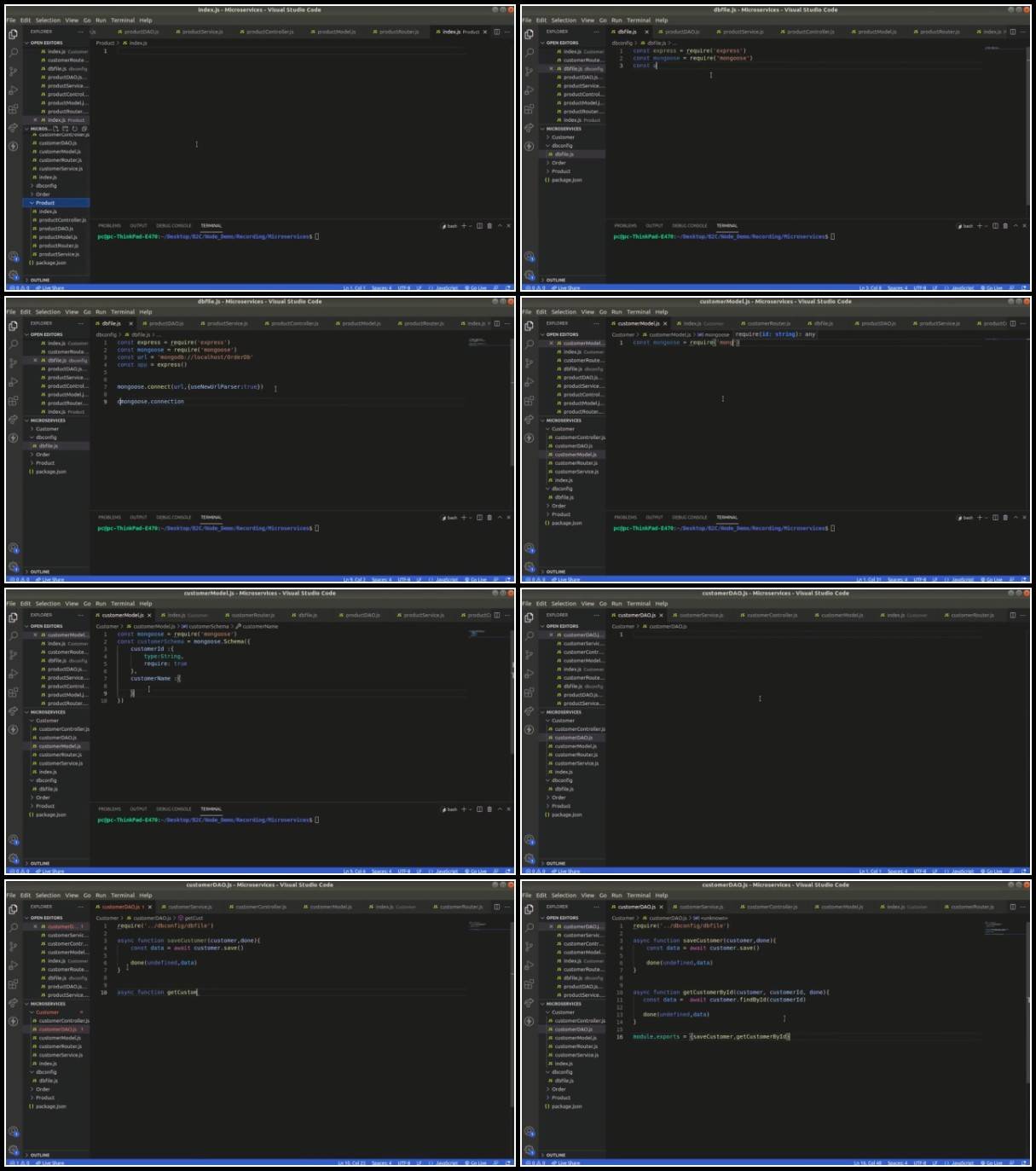Open View menu in customerModel.js require-tooltip window
The height and width of the screenshot is (1171, 1036).
587,312
